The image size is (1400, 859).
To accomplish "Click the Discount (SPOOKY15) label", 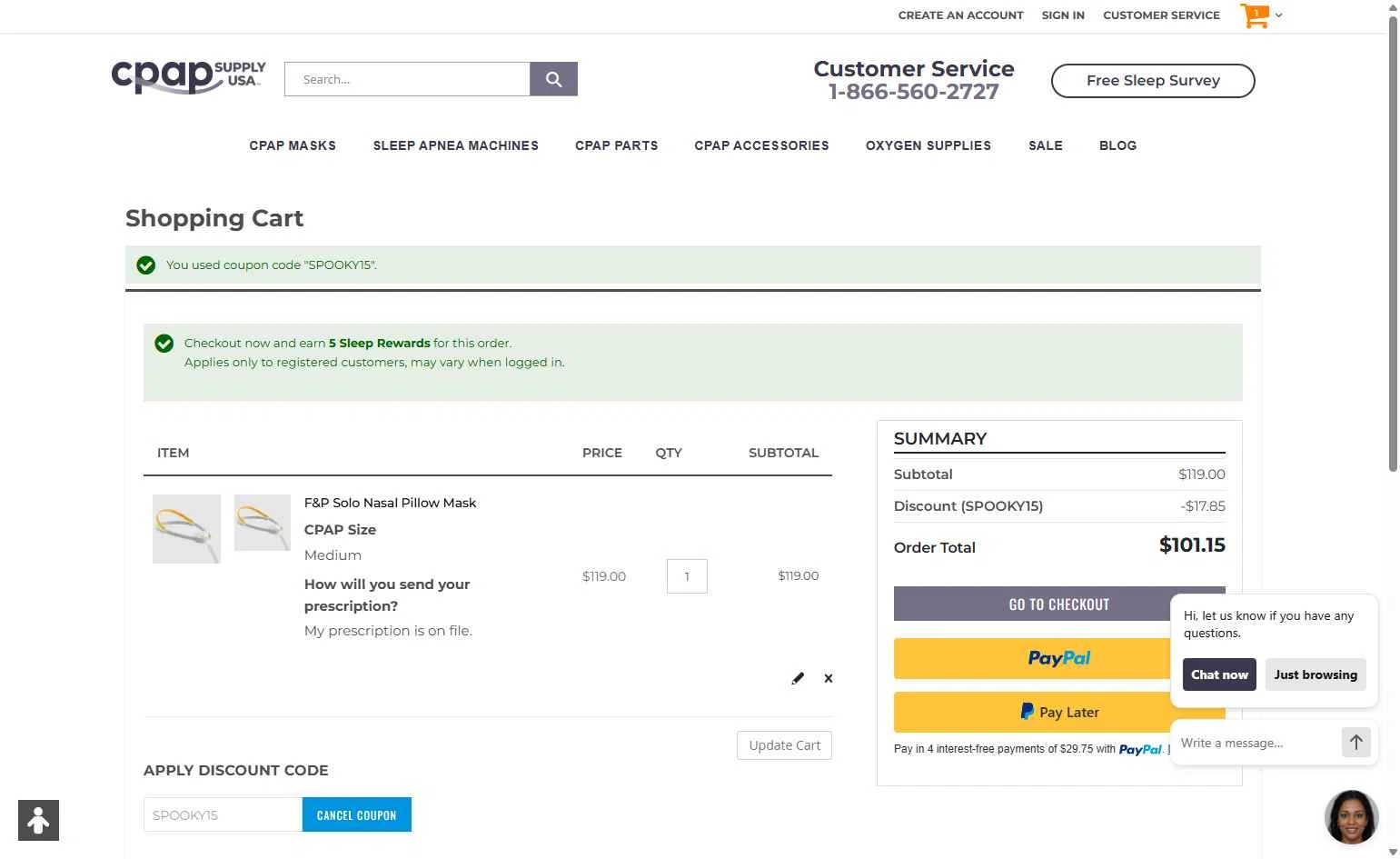I will point(968,506).
